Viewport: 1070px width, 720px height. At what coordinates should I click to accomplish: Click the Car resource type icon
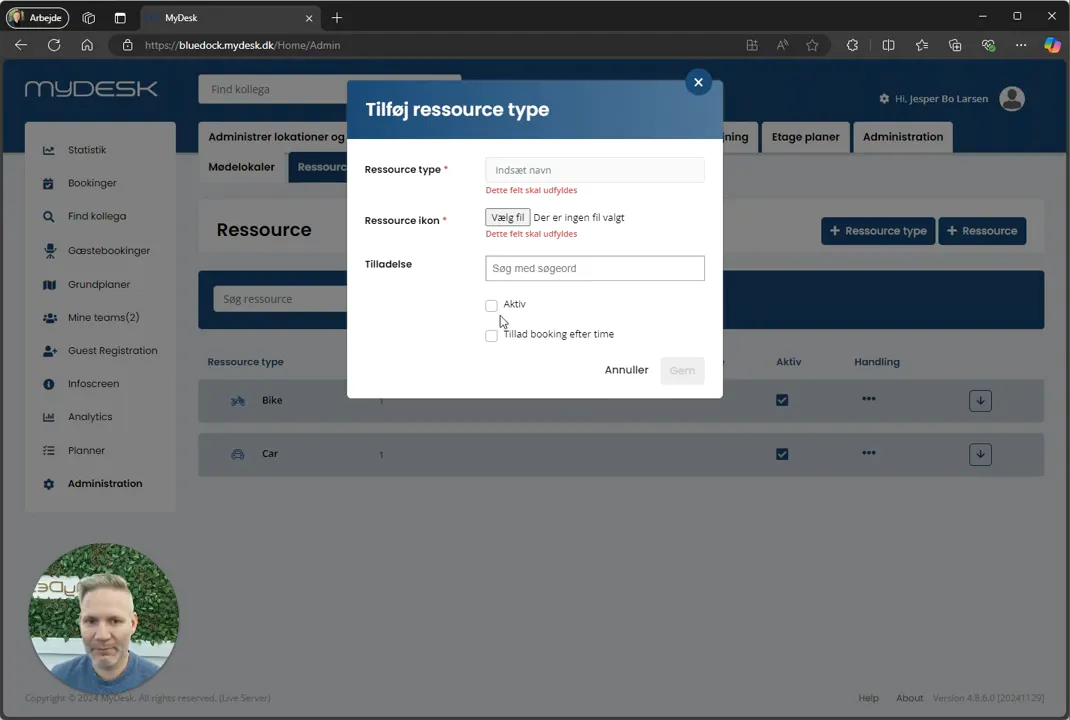point(237,454)
